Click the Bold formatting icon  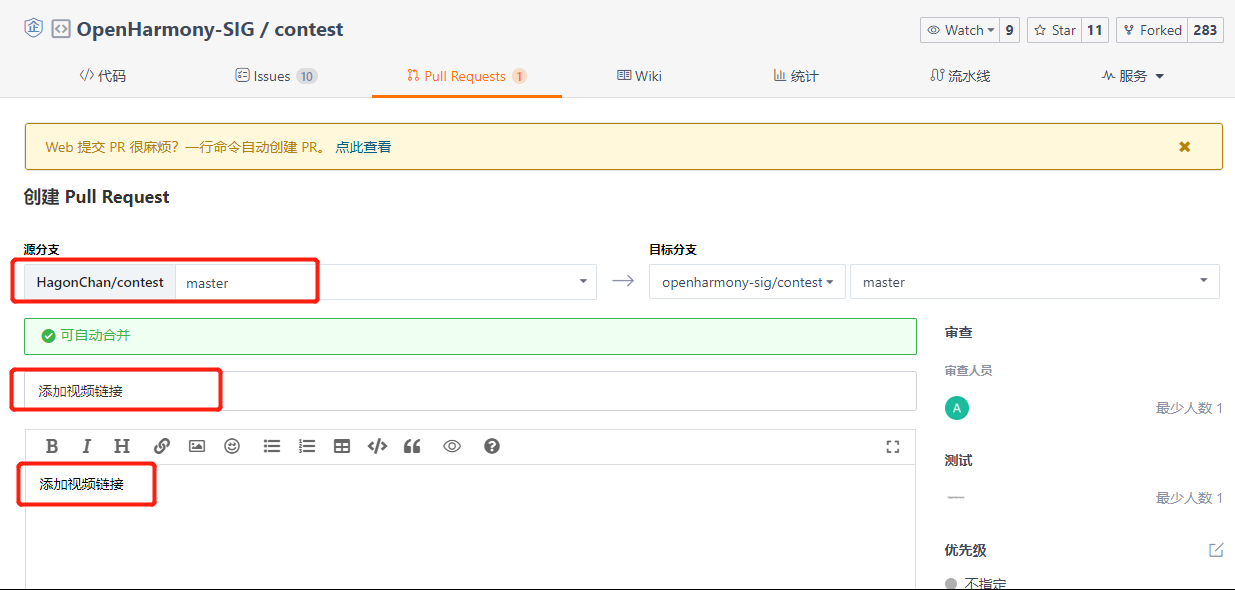click(52, 447)
